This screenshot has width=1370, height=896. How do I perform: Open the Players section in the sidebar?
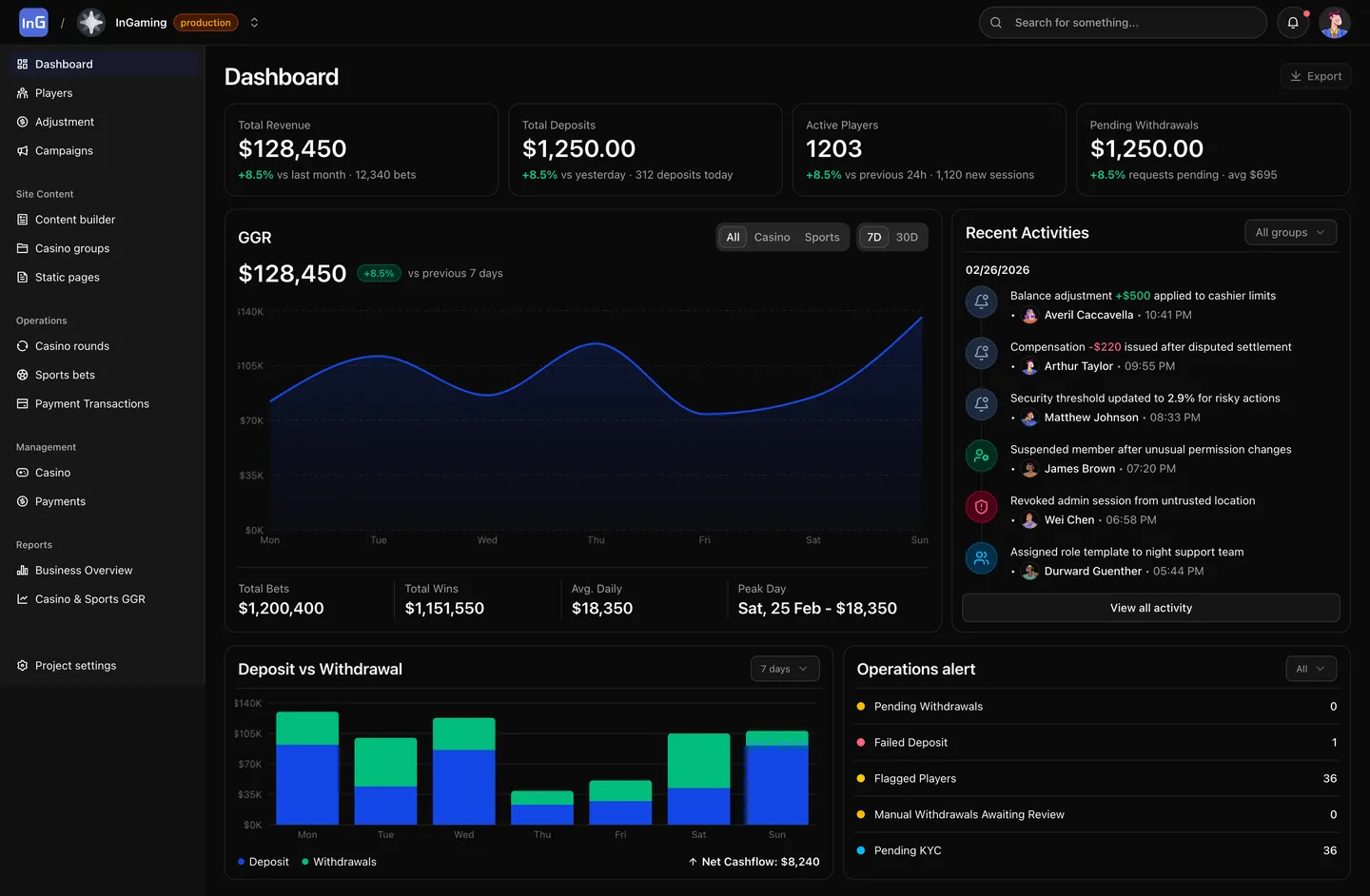click(54, 92)
